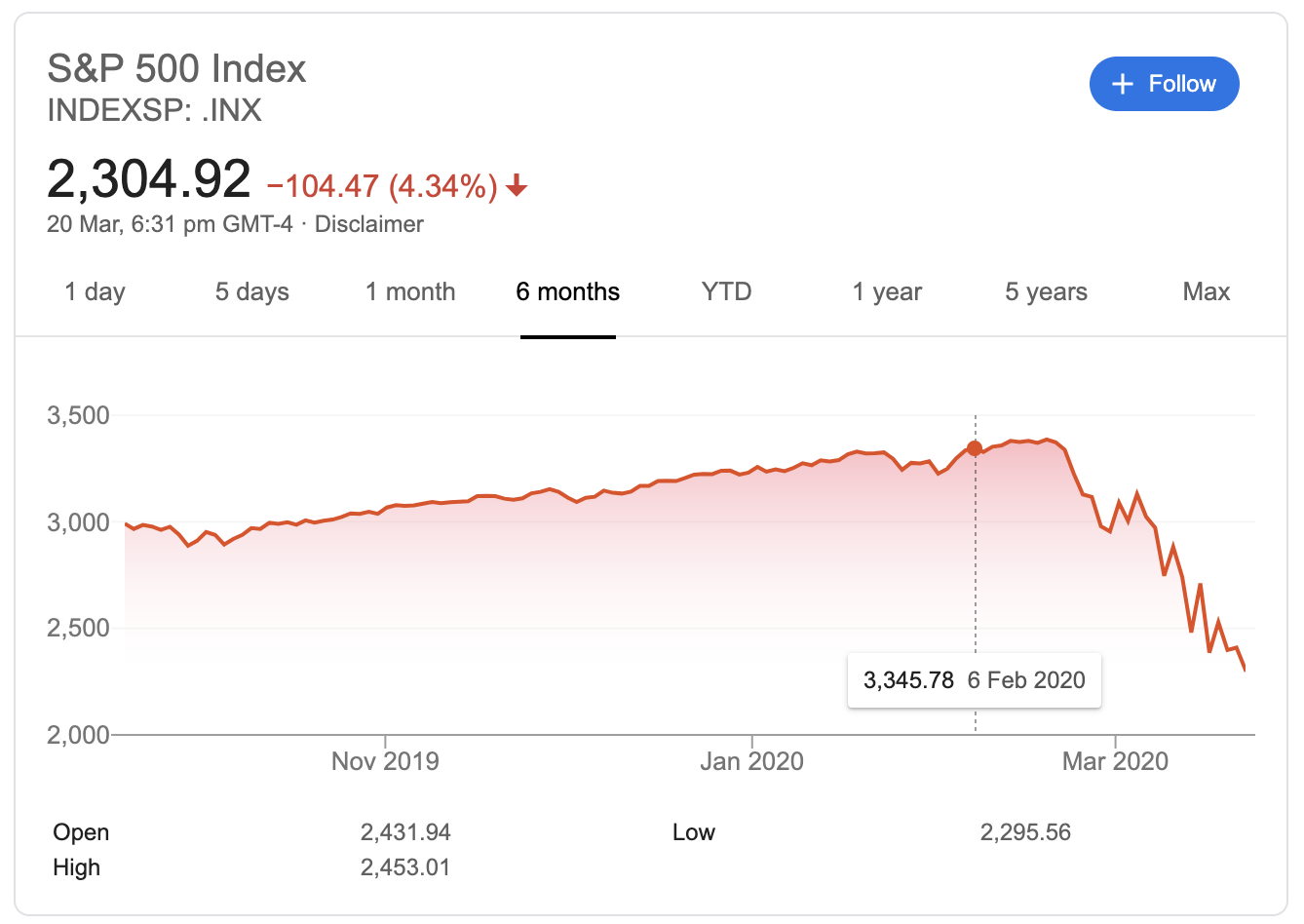Click the red data point dot on the chart
The height and width of the screenshot is (924, 1304).
pos(975,448)
